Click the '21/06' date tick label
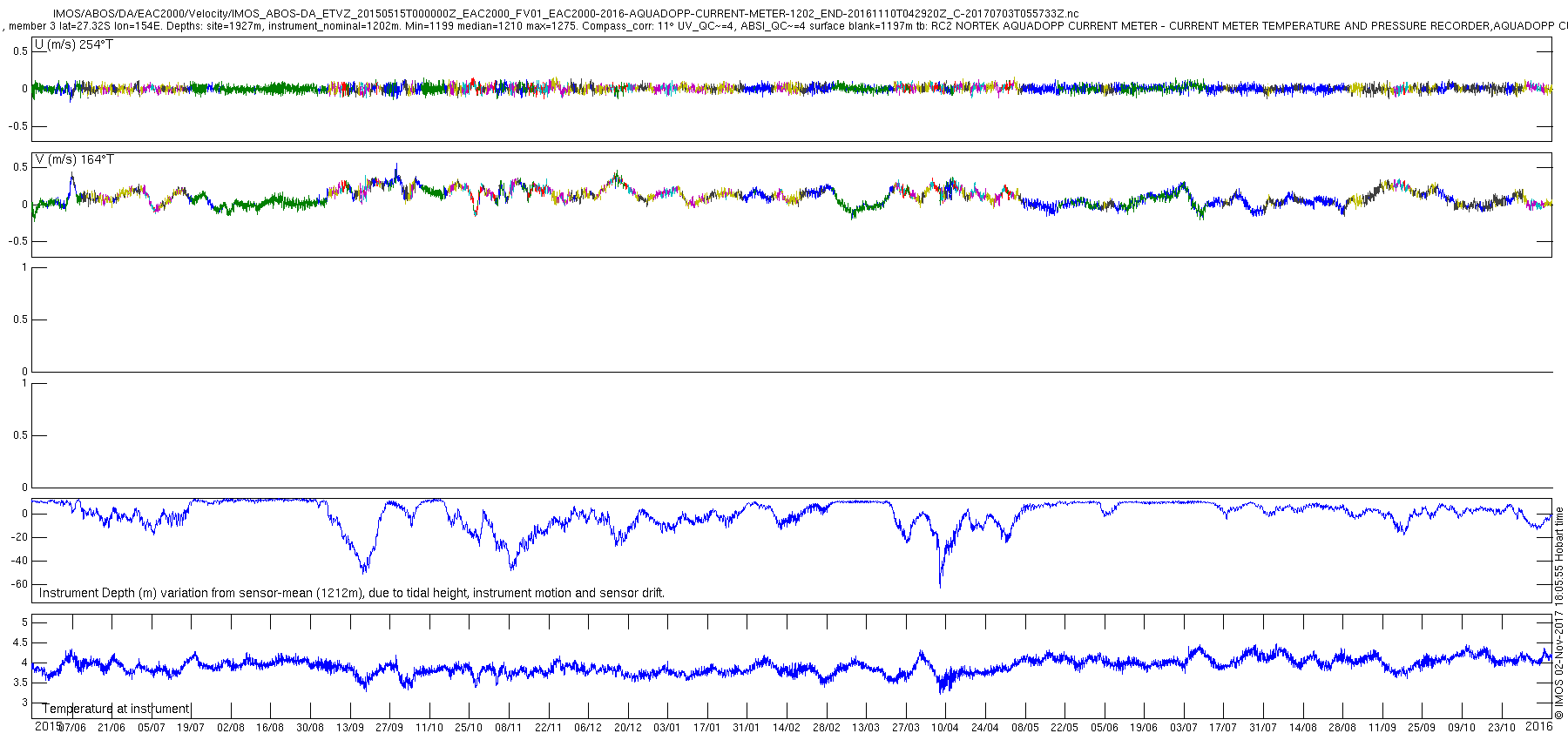Viewport: 1568px width, 740px height. tap(112, 728)
